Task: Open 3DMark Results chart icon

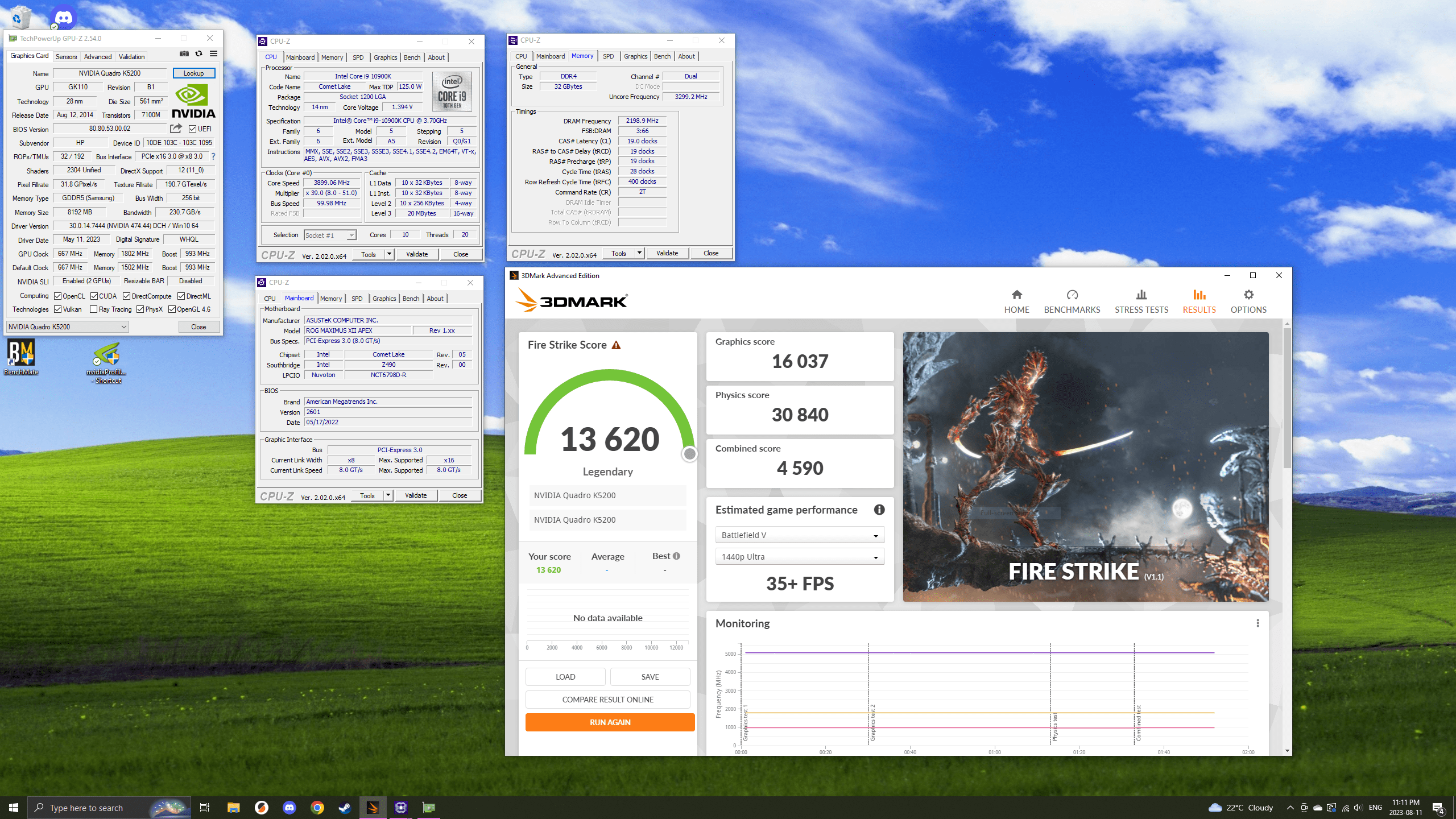Action: tap(1199, 295)
